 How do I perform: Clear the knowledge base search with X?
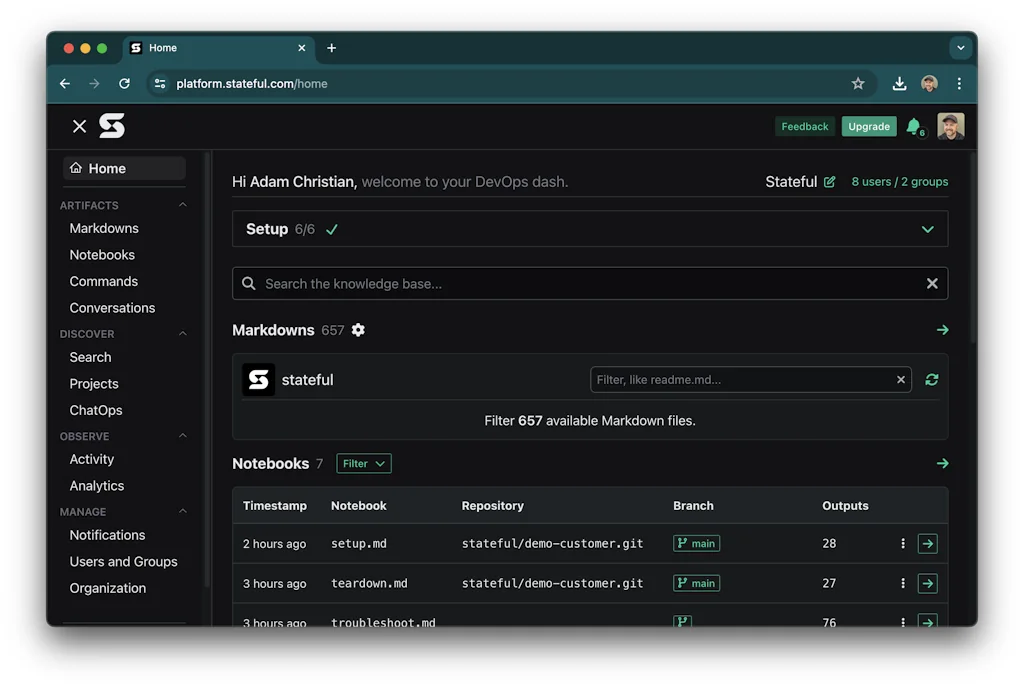click(x=931, y=283)
